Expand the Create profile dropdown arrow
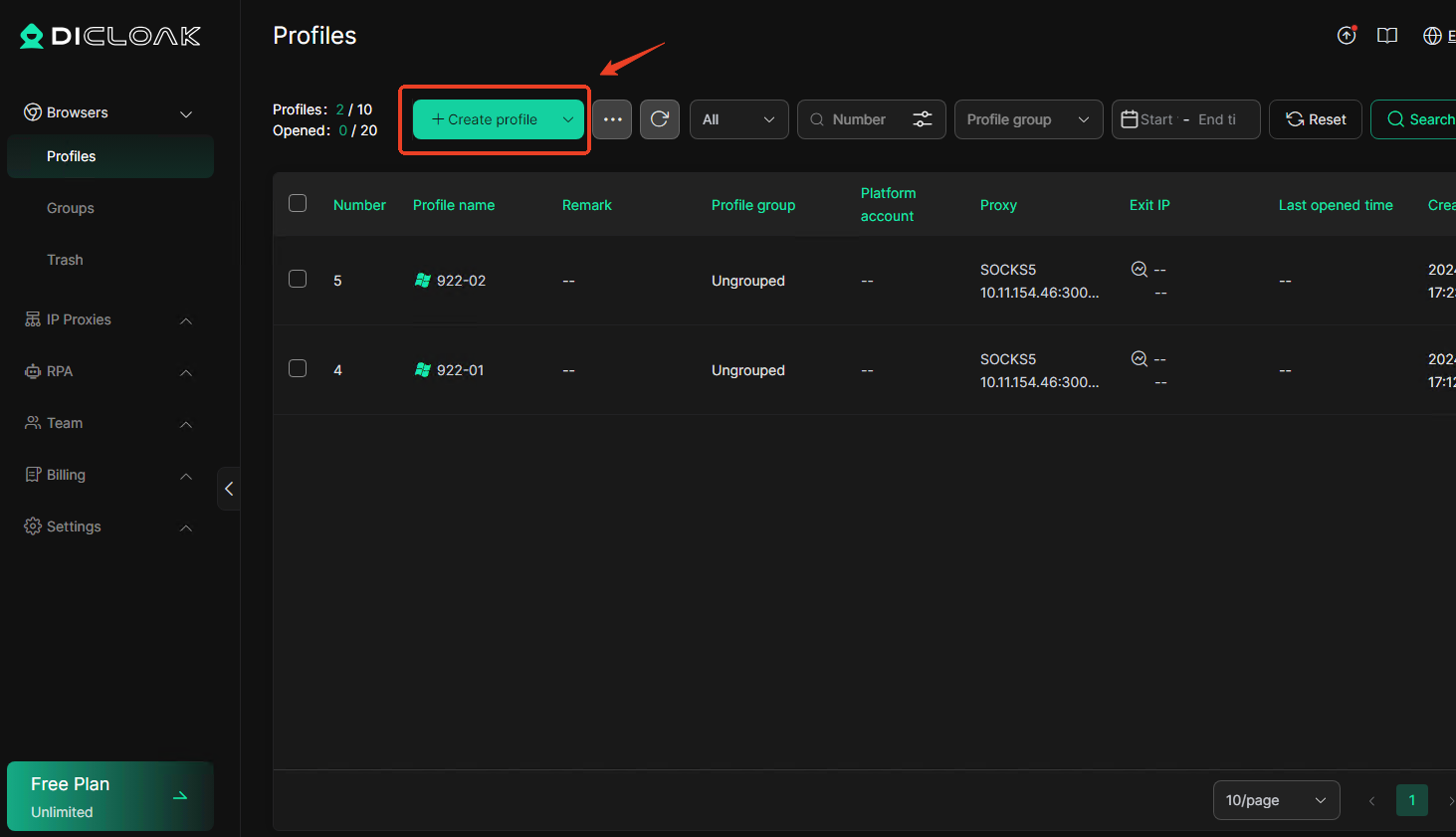Image resolution: width=1456 pixels, height=837 pixels. 568,119
